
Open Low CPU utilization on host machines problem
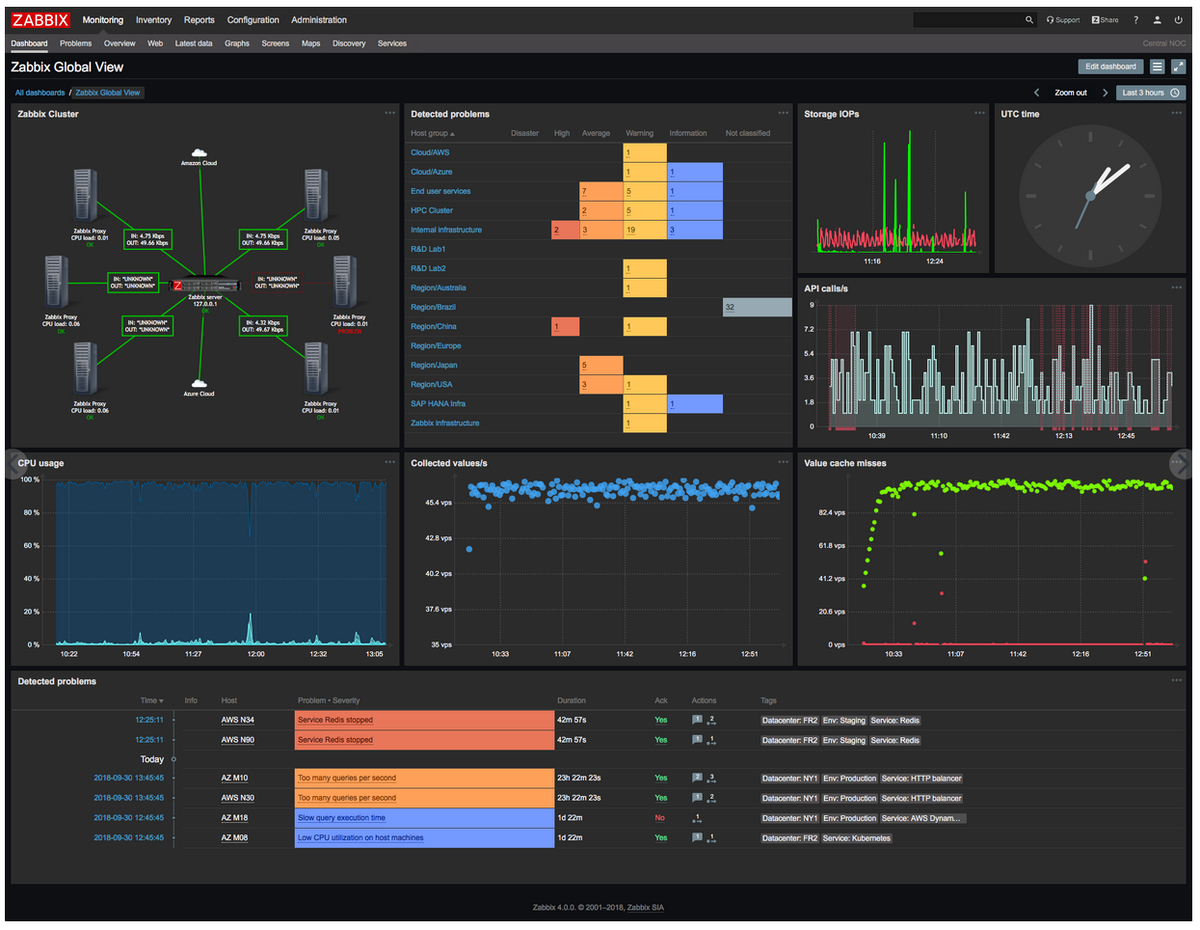(x=360, y=838)
